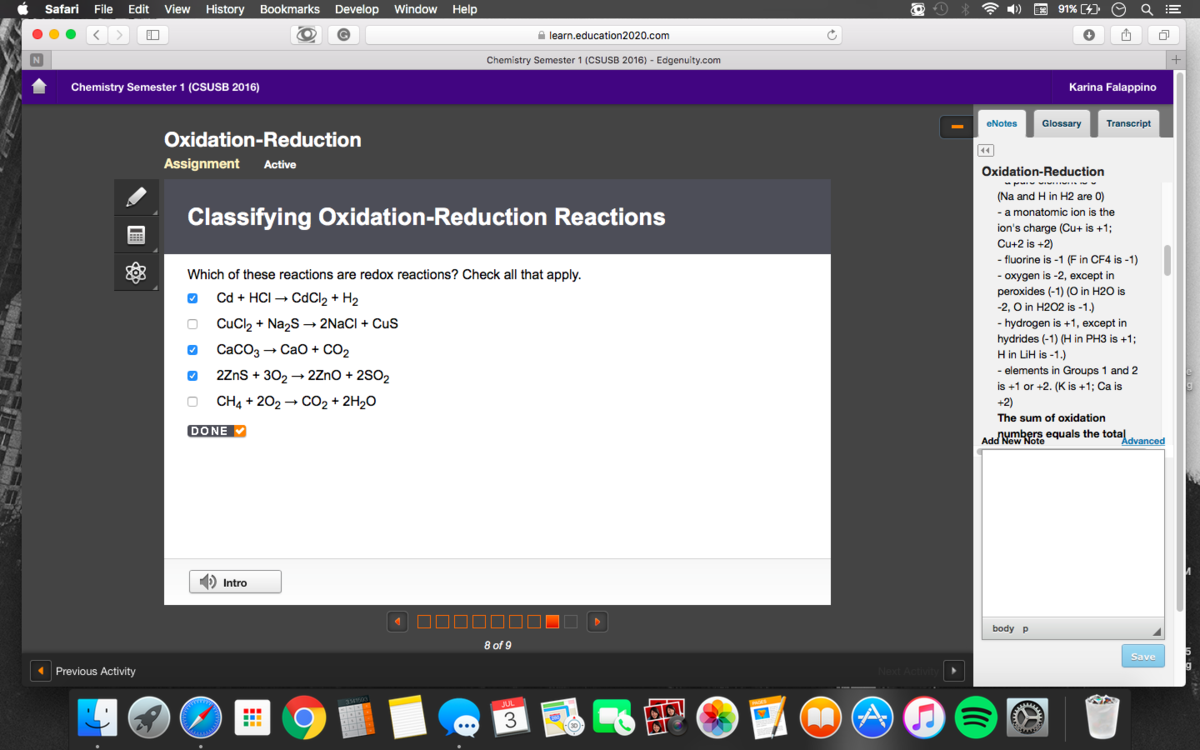This screenshot has height=750, width=1200.
Task: Click the eNotes scrollbar thumb
Action: coord(1166,258)
